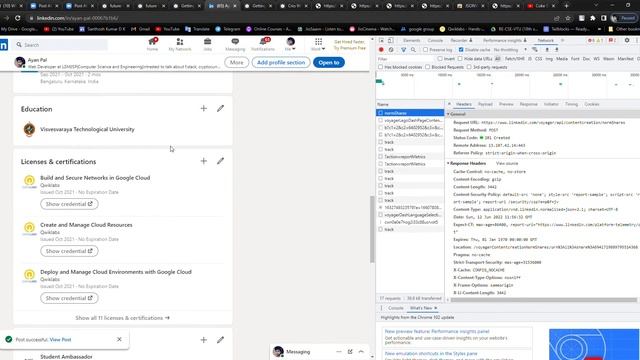
Task: Open network conditions icon
Action: [x=535, y=49]
